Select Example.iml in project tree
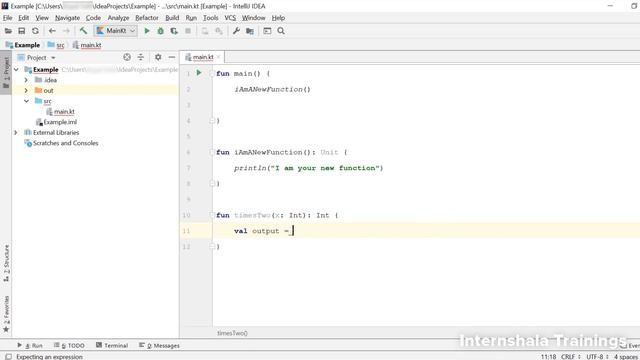This screenshot has height=360, width=640. [56, 122]
